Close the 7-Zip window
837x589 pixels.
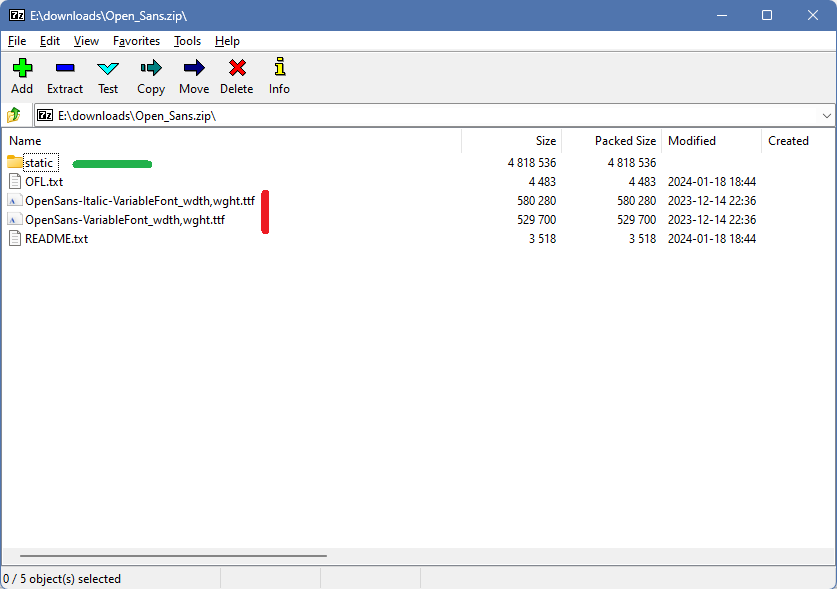pos(812,15)
